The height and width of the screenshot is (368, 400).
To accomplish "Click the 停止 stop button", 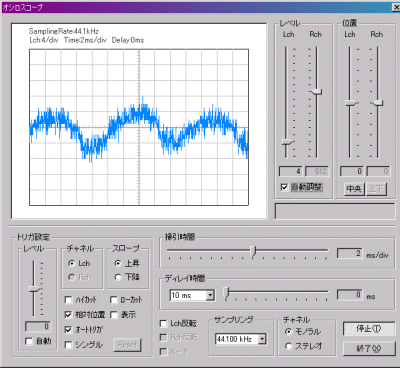I will 368,329.
